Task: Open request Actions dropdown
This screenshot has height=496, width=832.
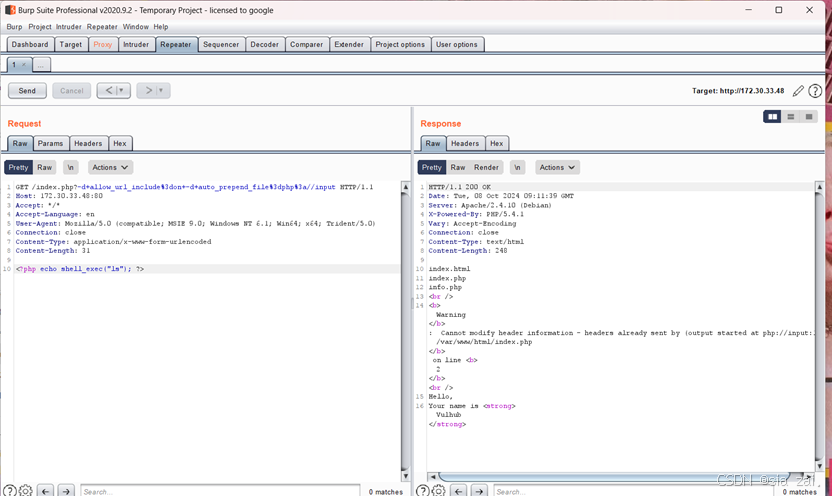Action: coord(110,167)
